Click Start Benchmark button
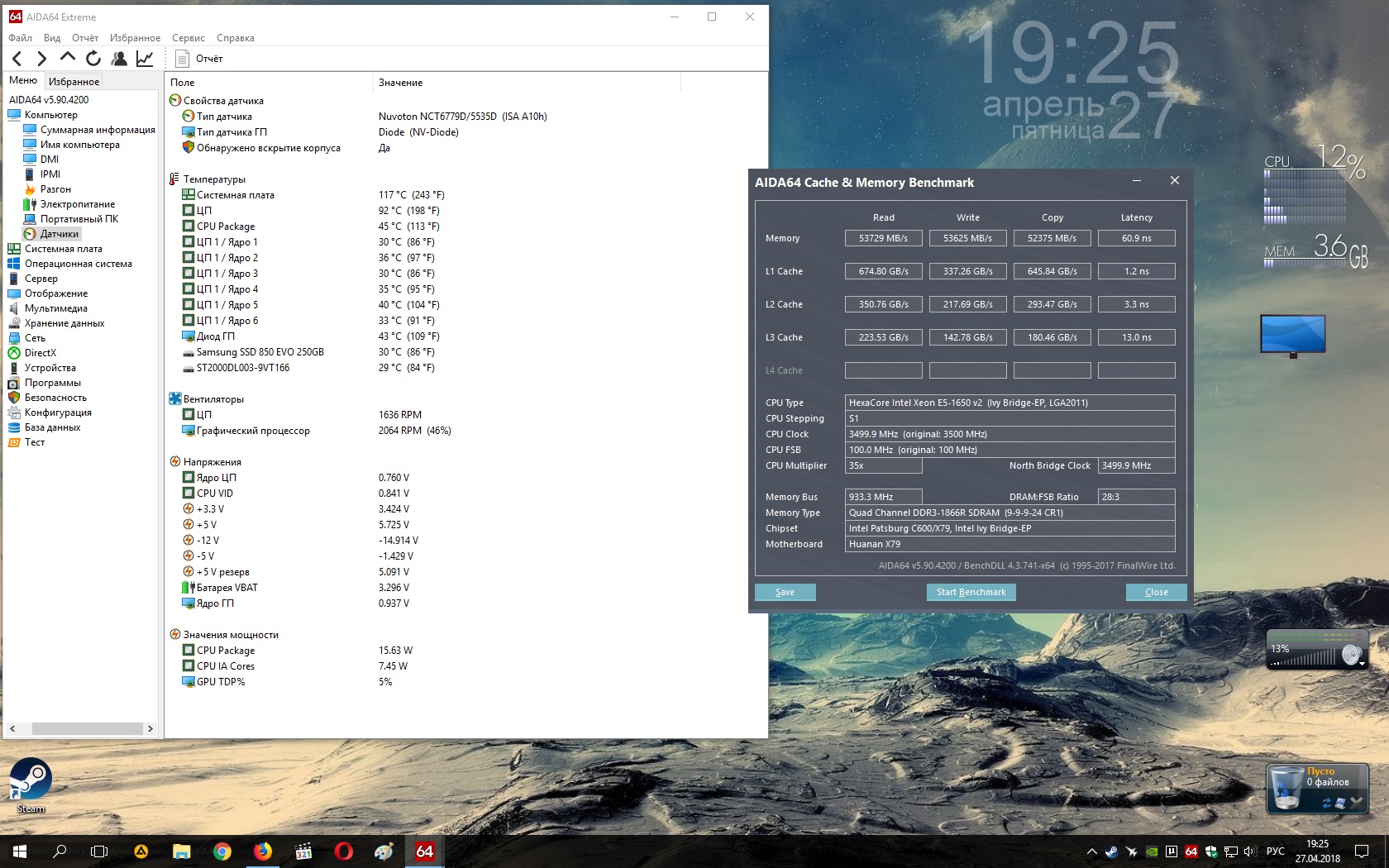Viewport: 1389px width, 868px height. pyautogui.click(x=971, y=592)
